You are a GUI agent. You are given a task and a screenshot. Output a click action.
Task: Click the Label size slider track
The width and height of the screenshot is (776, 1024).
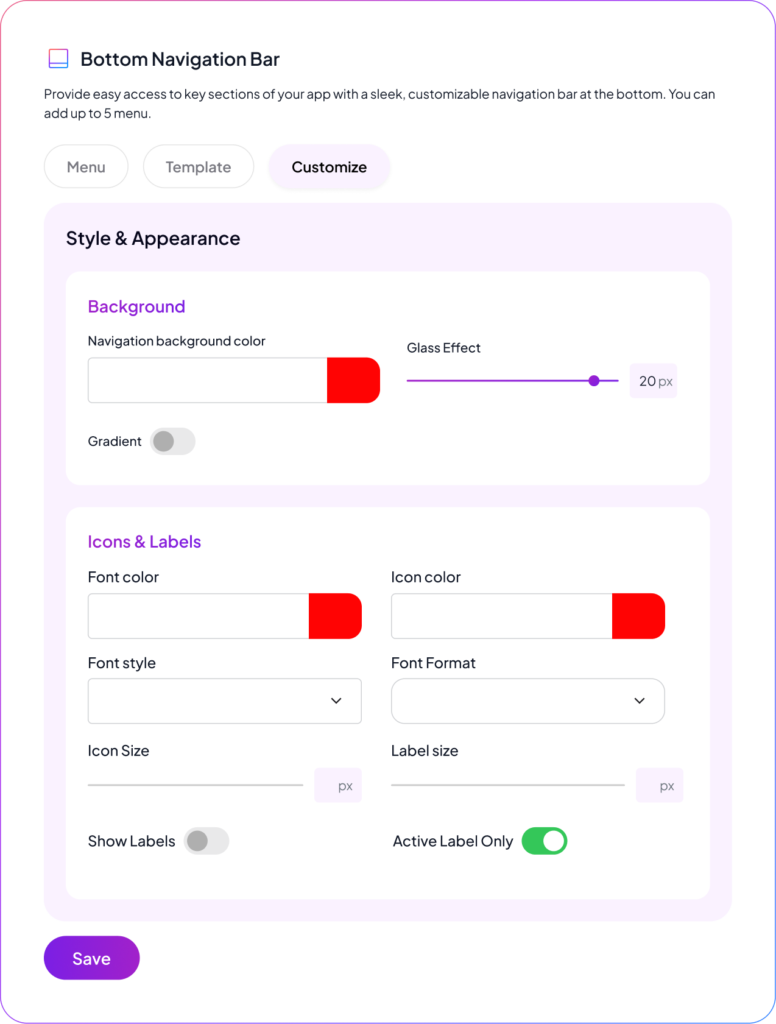coord(507,785)
